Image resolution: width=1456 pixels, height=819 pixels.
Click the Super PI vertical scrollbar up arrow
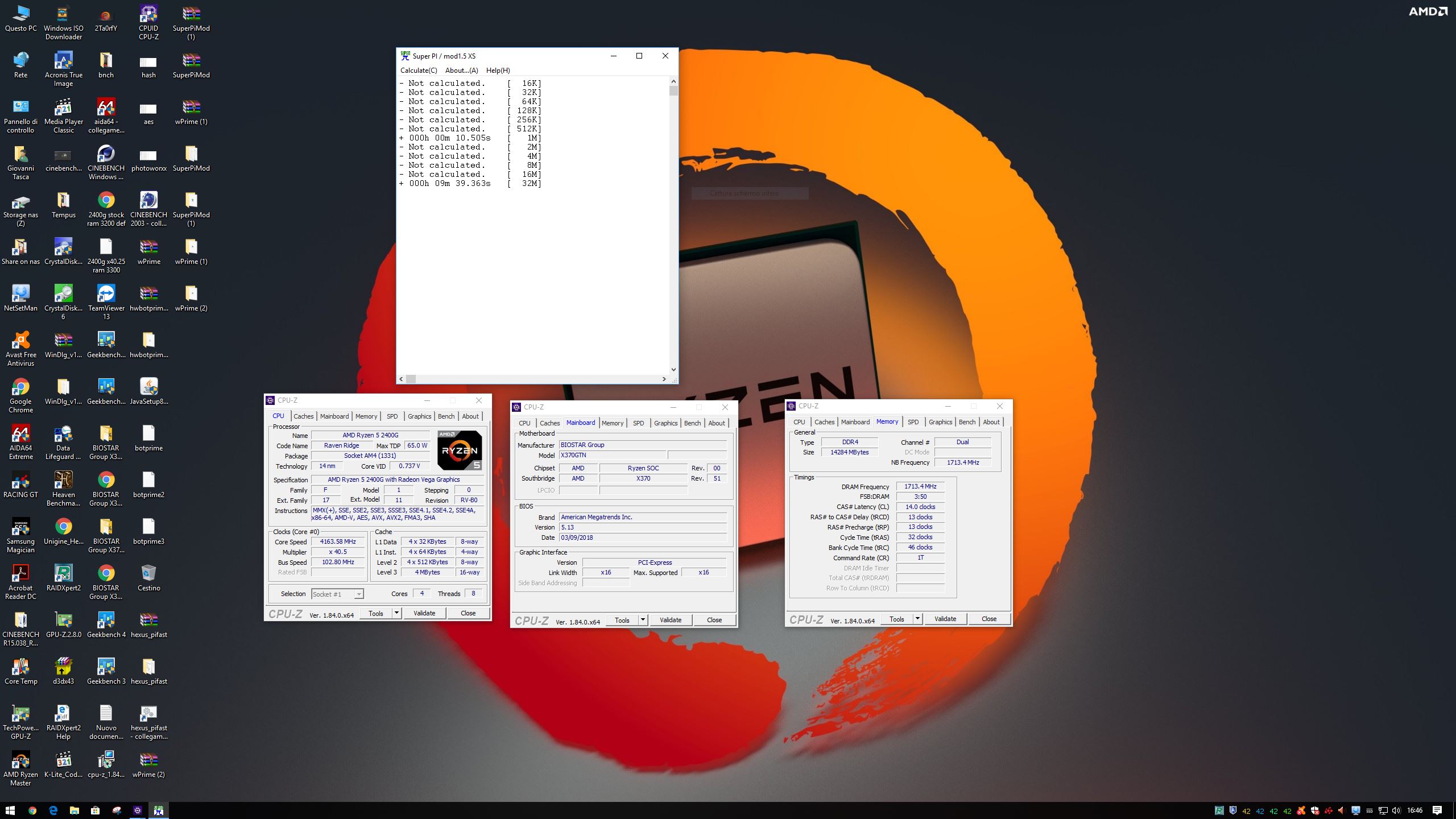(673, 81)
